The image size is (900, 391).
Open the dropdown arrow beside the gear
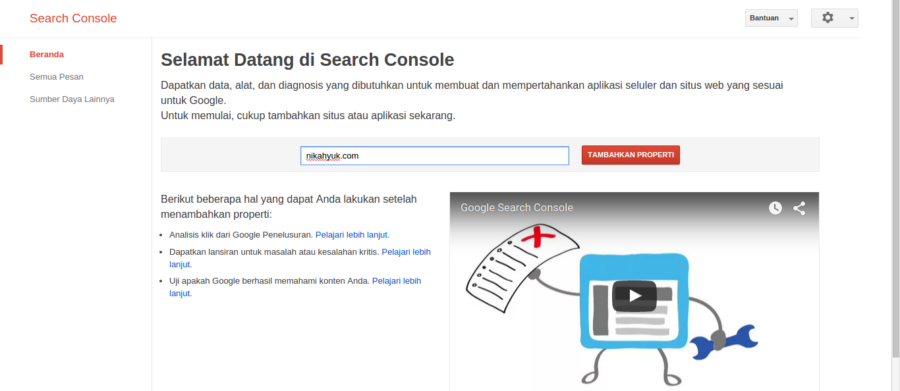pyautogui.click(x=852, y=18)
